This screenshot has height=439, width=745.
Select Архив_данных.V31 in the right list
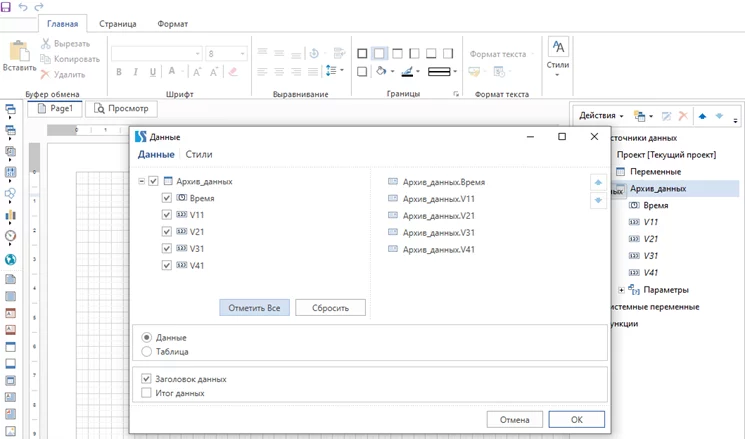[438, 232]
